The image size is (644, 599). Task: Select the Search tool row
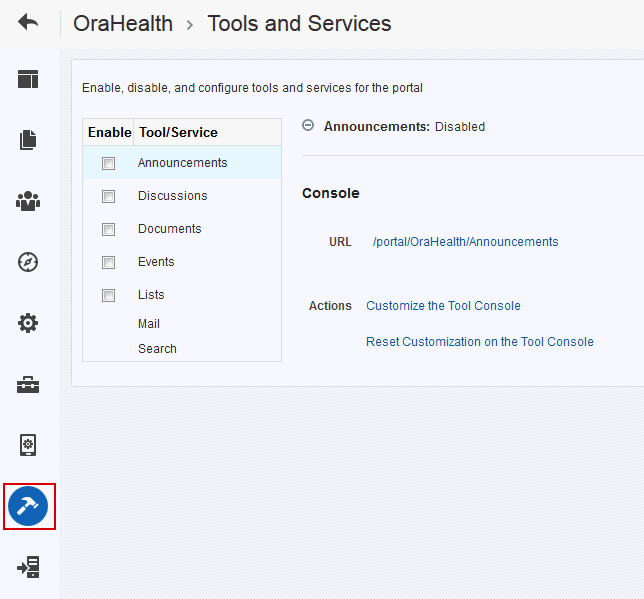182,348
